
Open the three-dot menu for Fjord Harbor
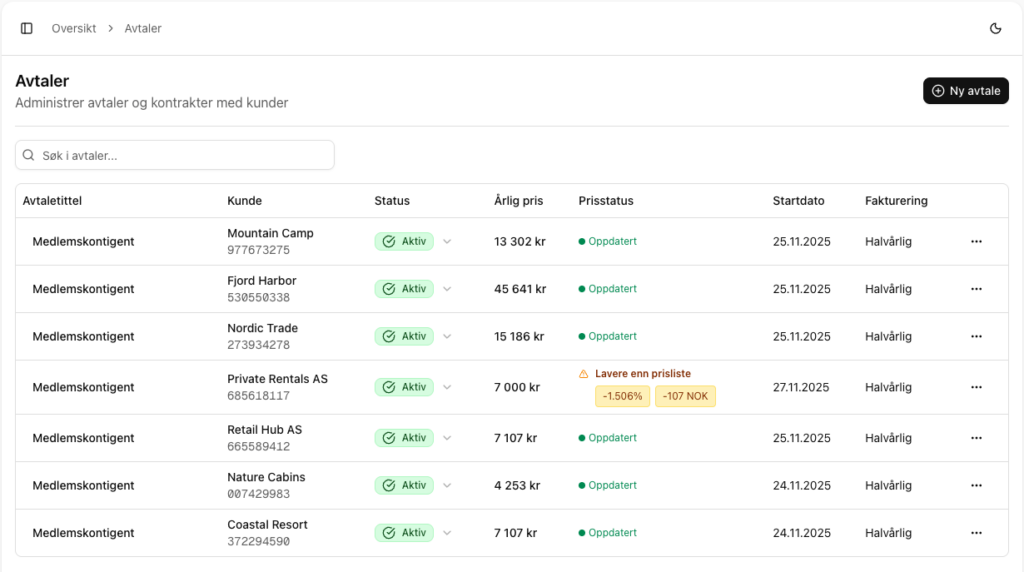pos(976,289)
